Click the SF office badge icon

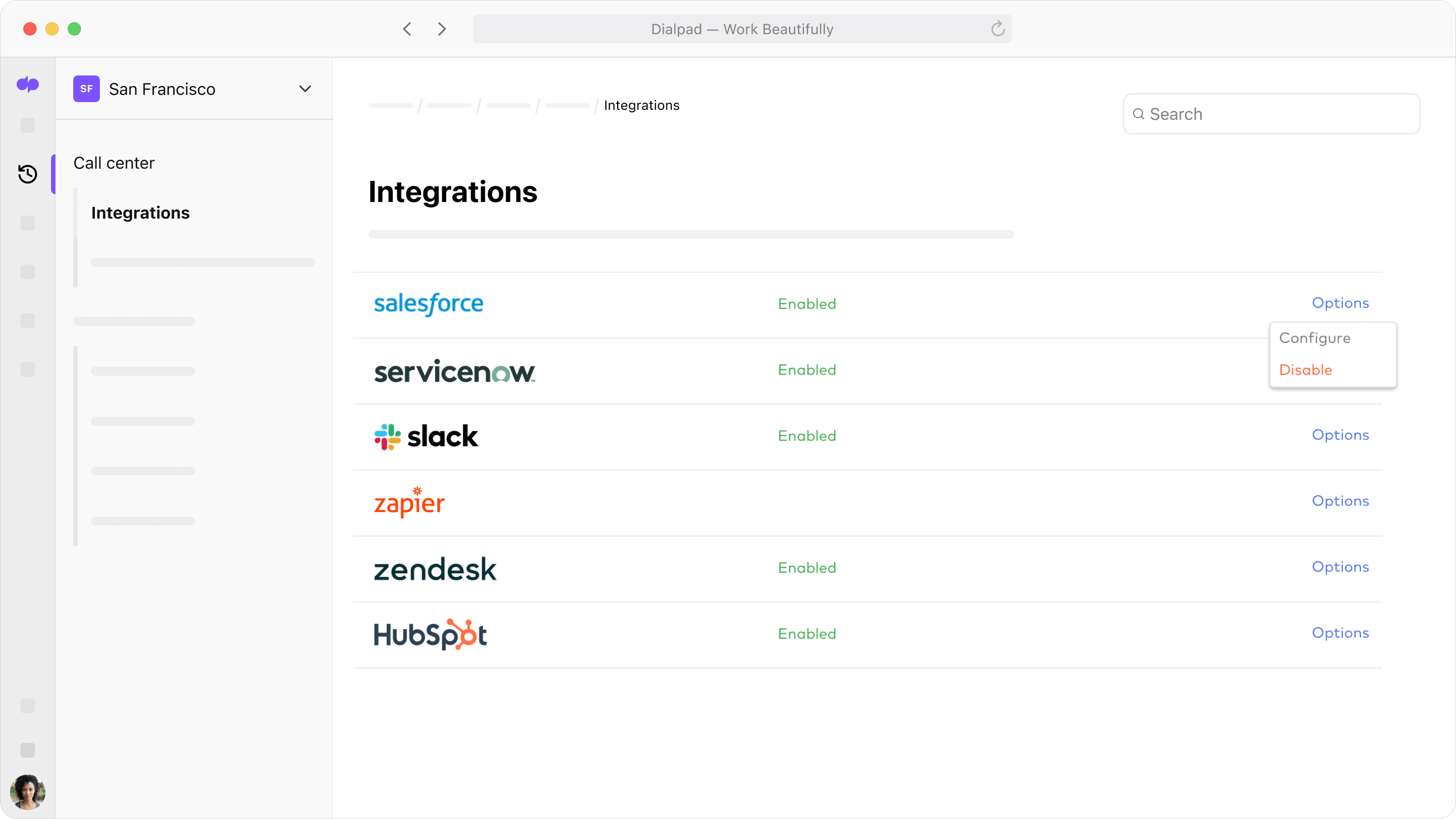coord(87,89)
